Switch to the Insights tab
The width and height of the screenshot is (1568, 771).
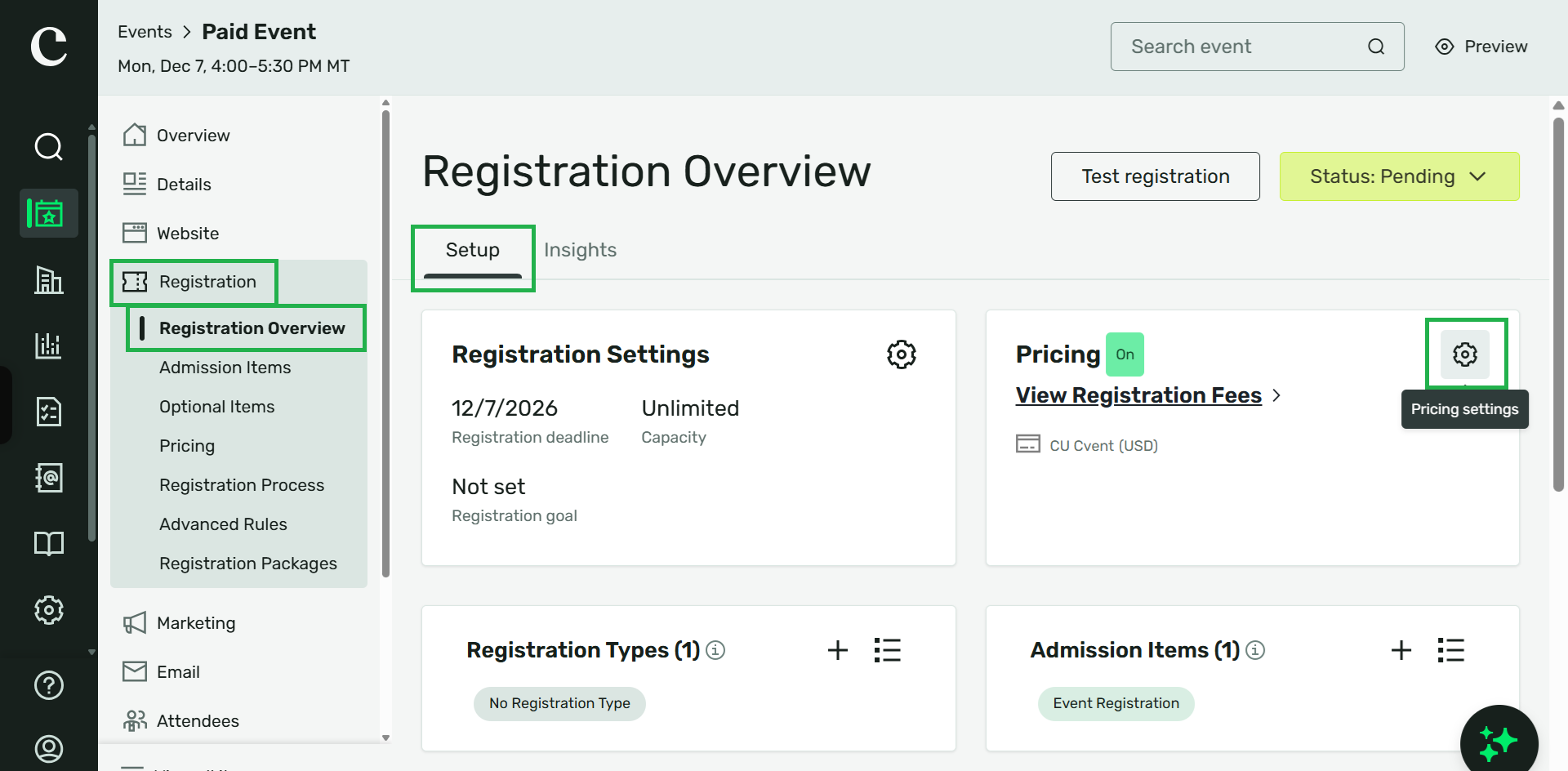580,250
